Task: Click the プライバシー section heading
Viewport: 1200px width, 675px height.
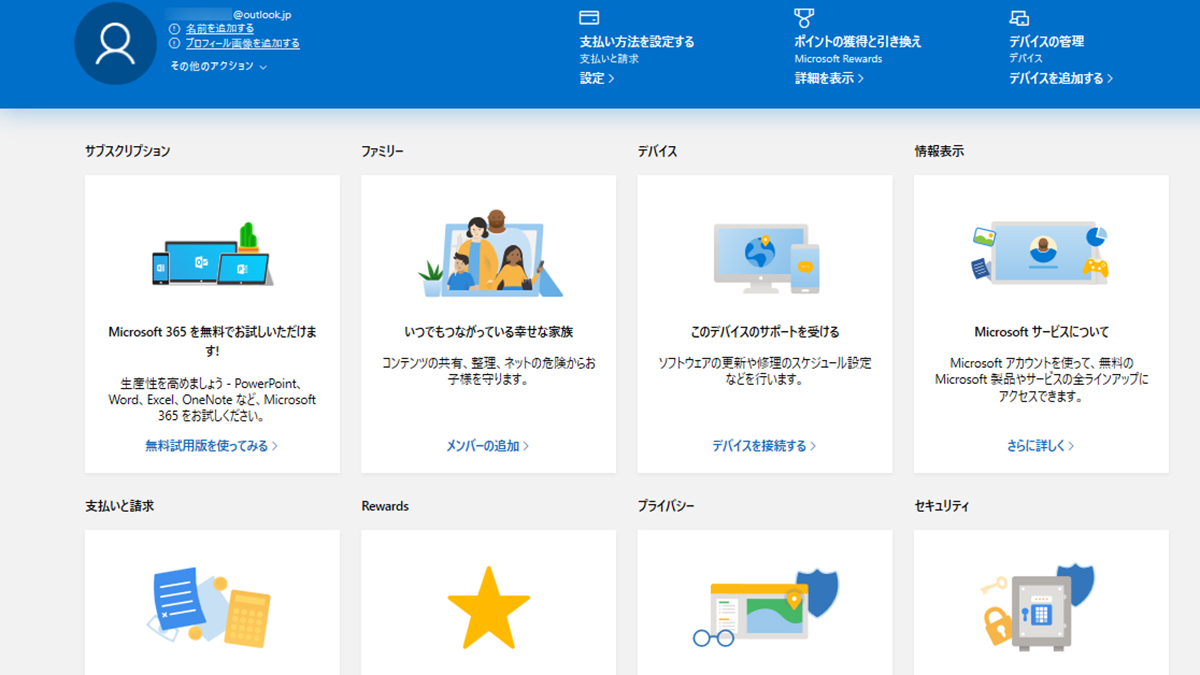Action: pyautogui.click(x=666, y=506)
